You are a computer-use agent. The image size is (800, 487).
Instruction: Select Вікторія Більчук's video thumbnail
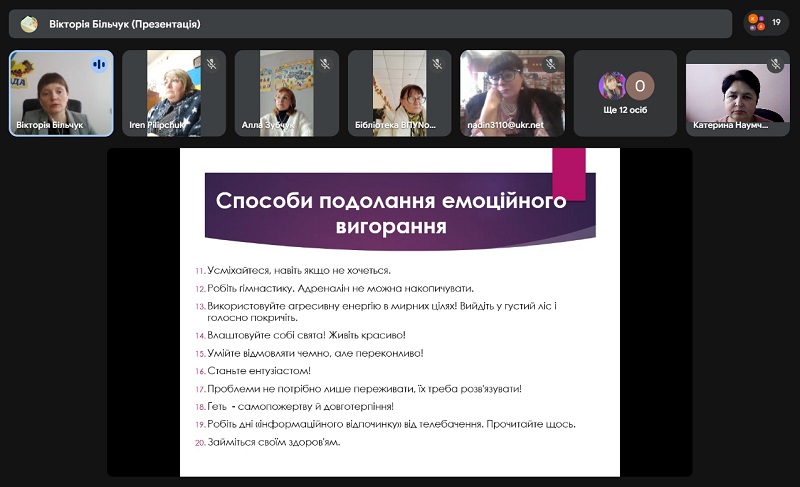click(60, 93)
